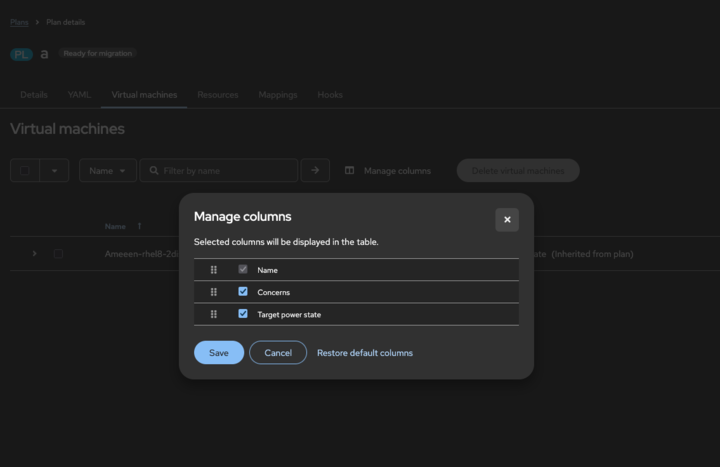Viewport: 720px width, 467px height.
Task: Select the Virtual machines tab
Action: (144, 95)
